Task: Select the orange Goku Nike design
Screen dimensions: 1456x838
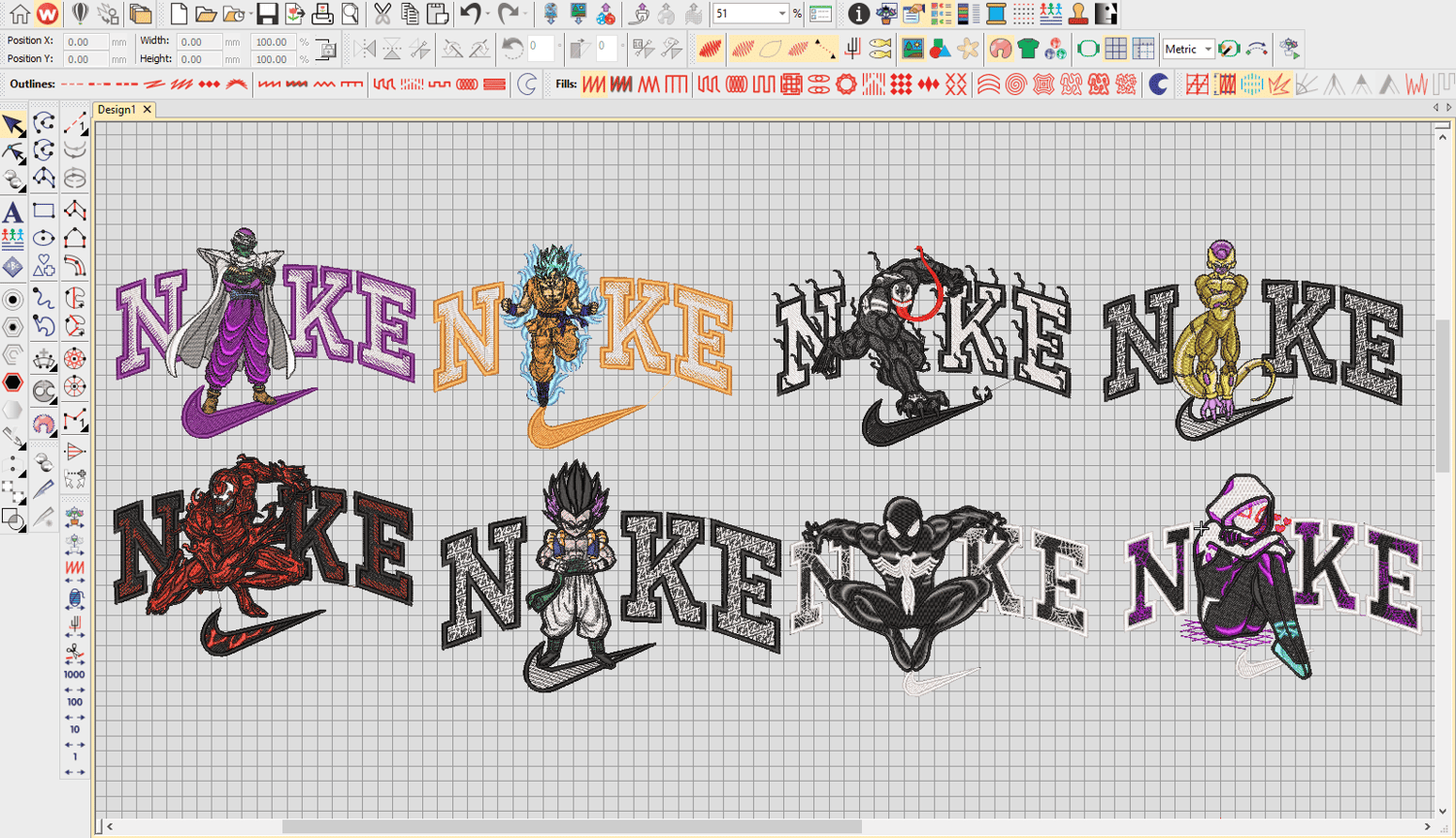Action: coord(582,344)
